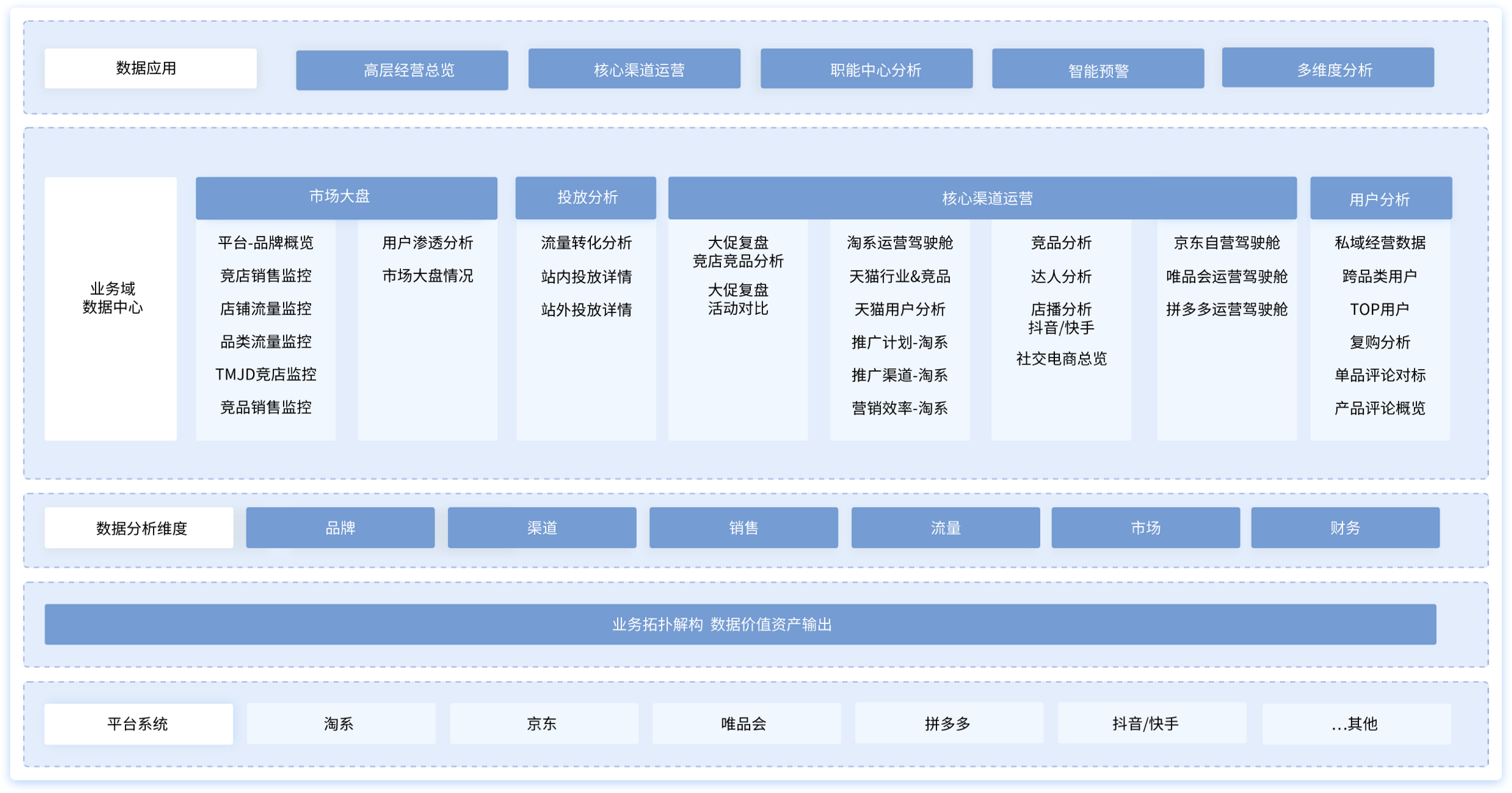Open the 淘系运营驾驶舱 entry

pos(899,243)
